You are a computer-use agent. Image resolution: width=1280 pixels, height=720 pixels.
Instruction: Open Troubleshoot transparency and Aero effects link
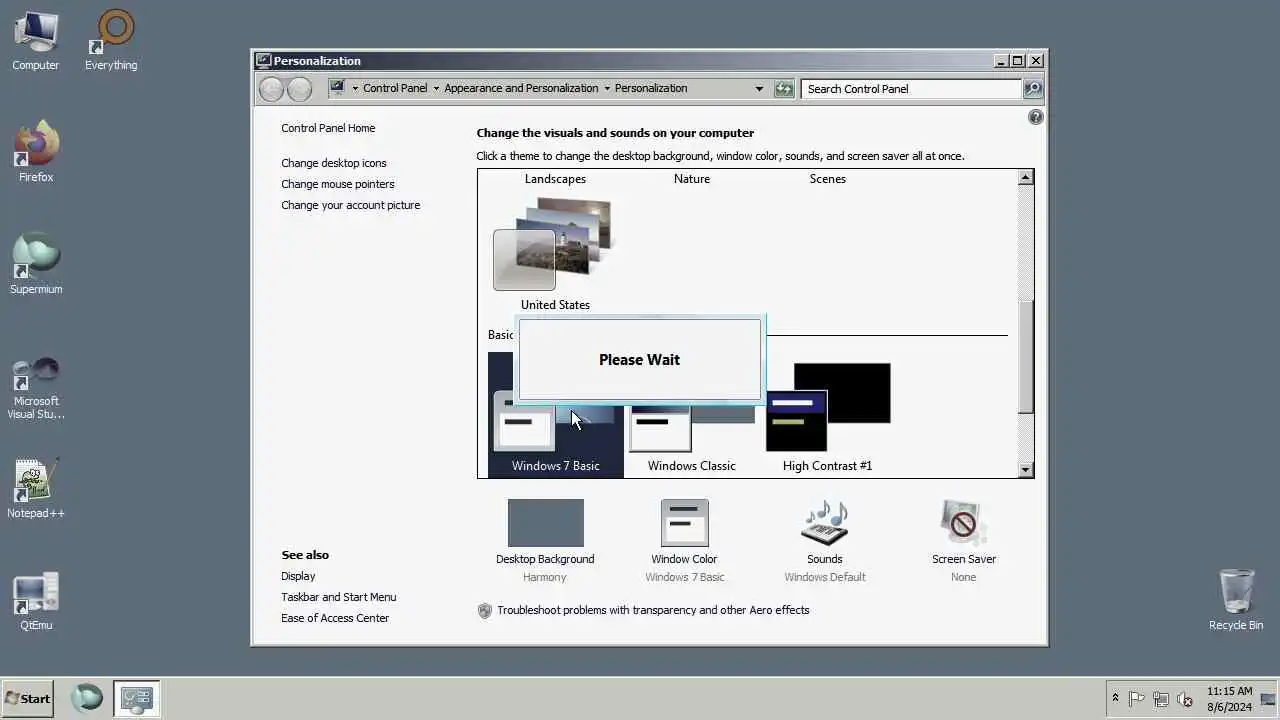coord(653,610)
